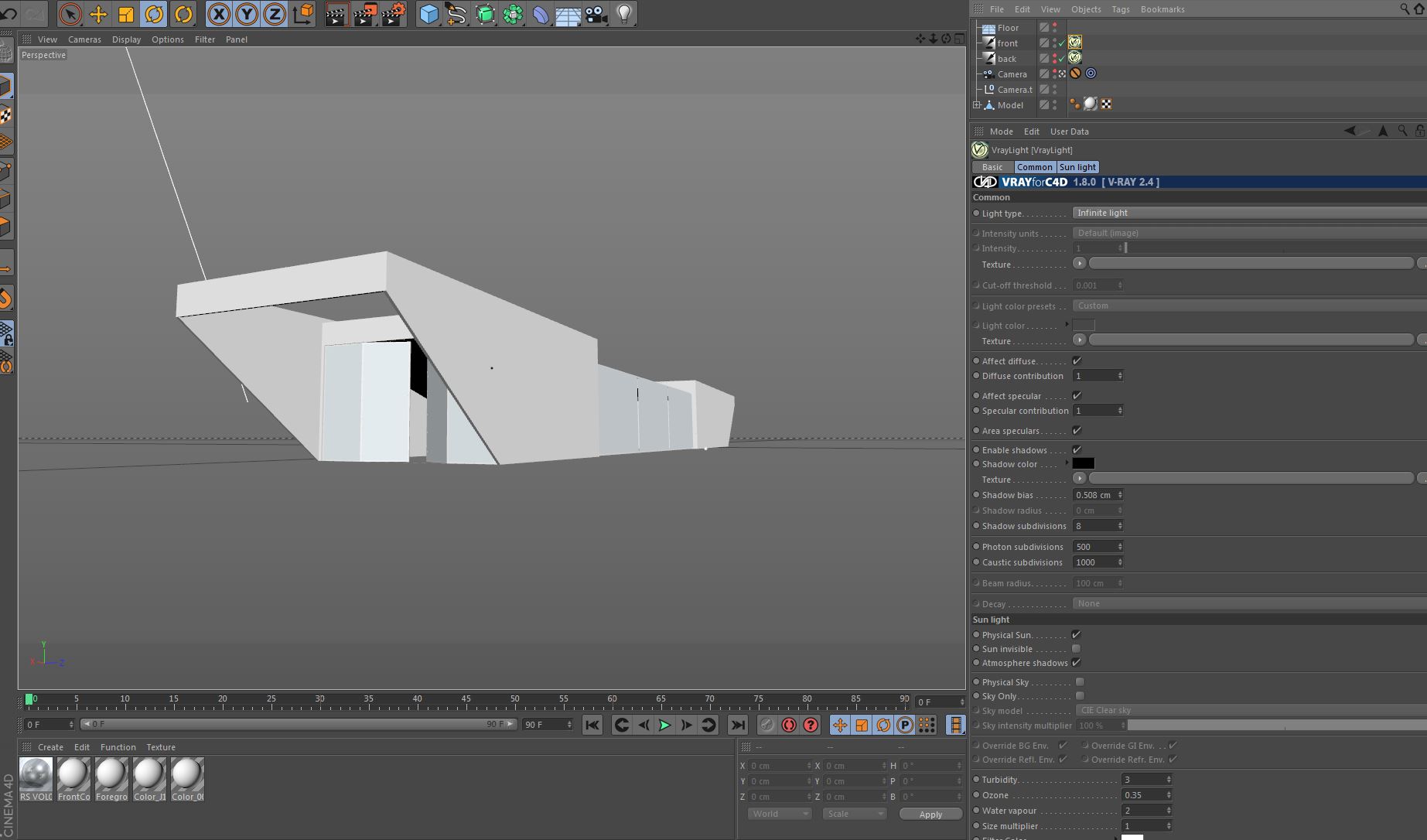
Task: Open the World coordinate dropdown
Action: pos(779,814)
